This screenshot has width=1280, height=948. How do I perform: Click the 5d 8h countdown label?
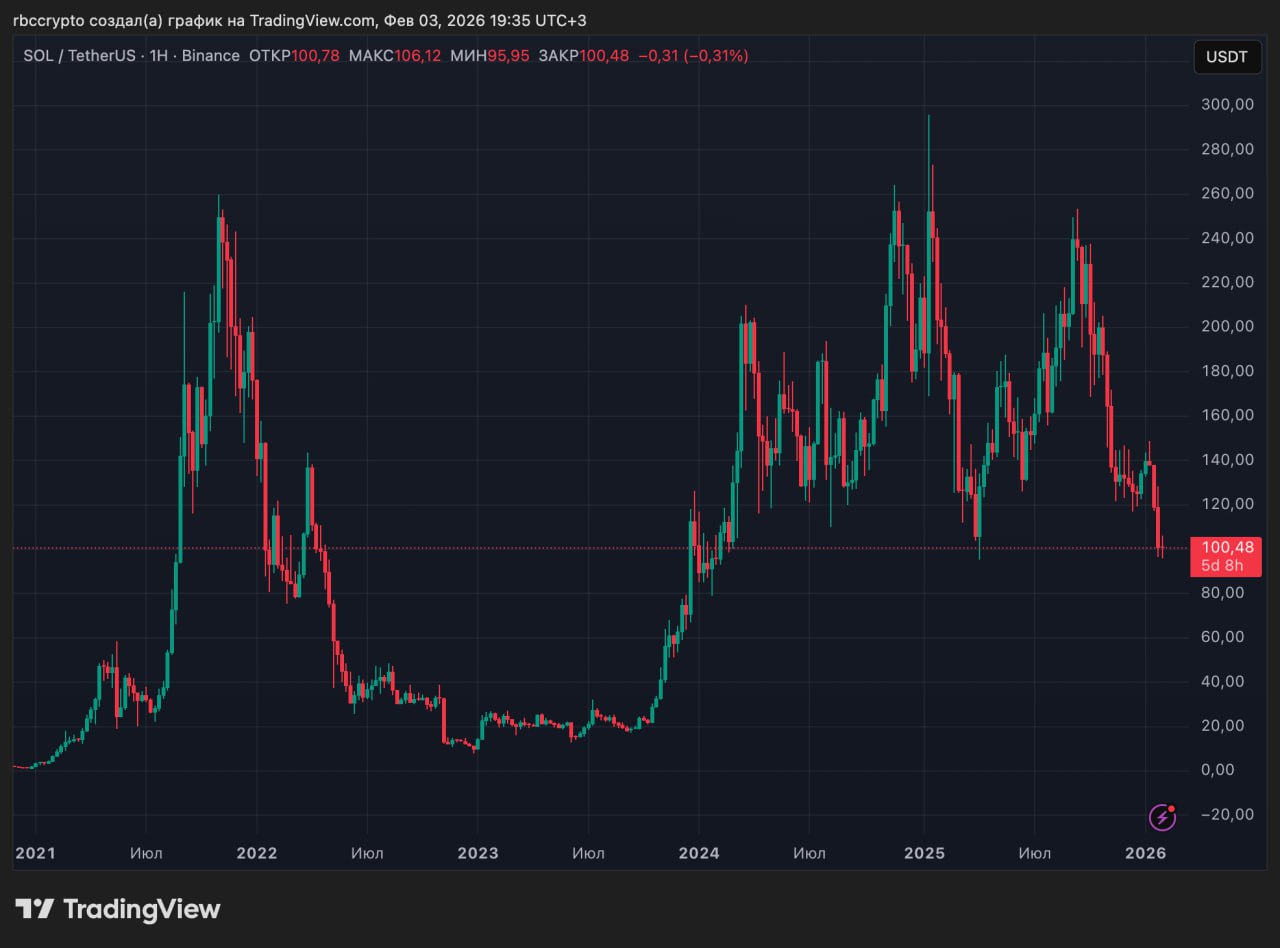pos(1225,566)
